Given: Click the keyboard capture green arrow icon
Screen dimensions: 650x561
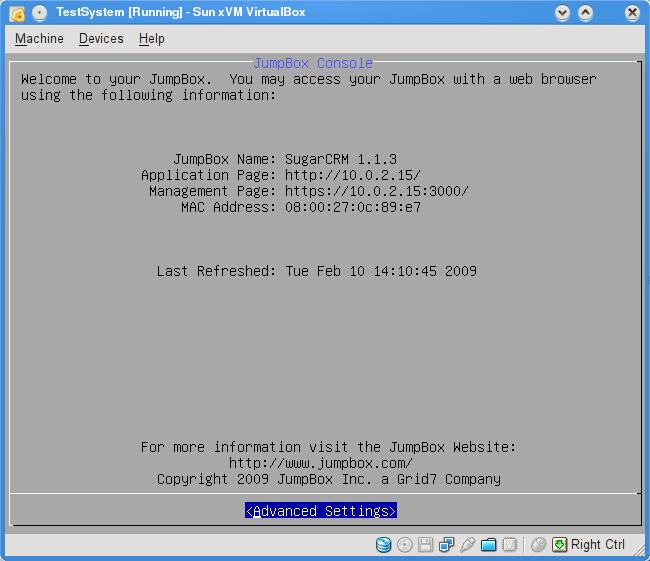Looking at the screenshot, I should click(x=559, y=544).
